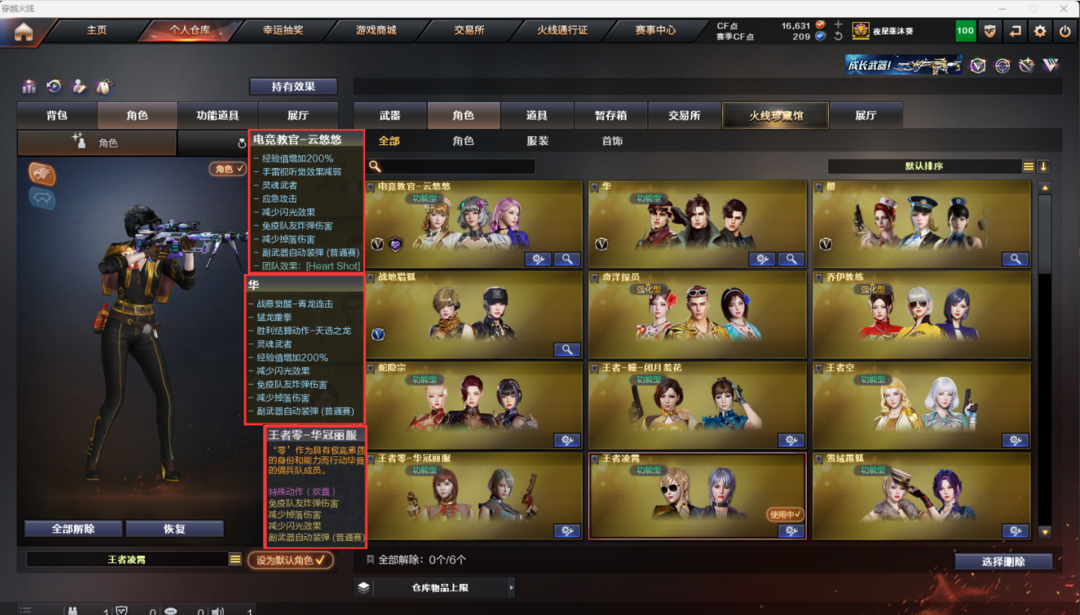
Task: Toggle 设为默认角色 checkbox button
Action: [x=290, y=560]
